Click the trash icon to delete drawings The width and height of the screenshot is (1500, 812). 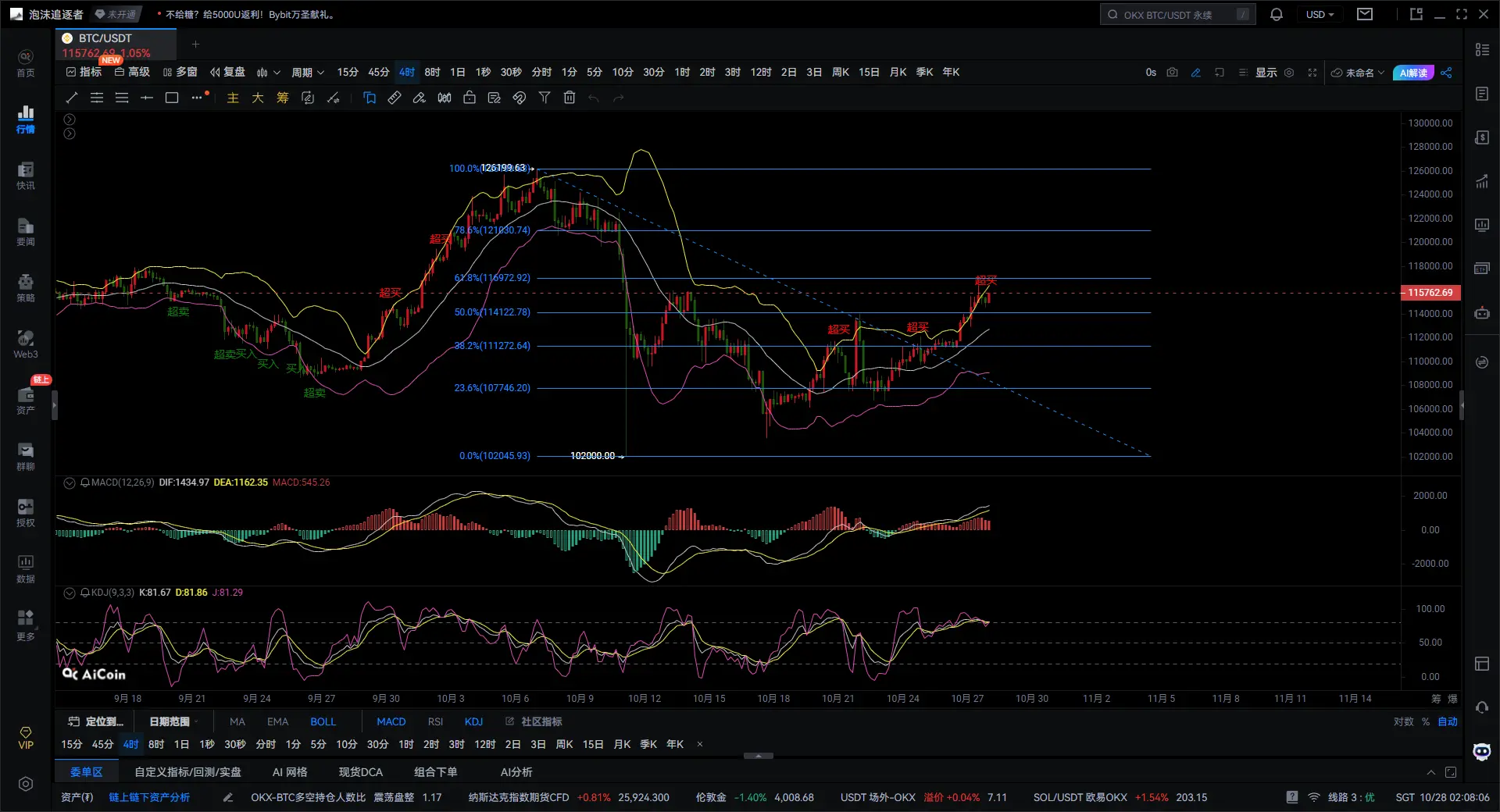(570, 98)
